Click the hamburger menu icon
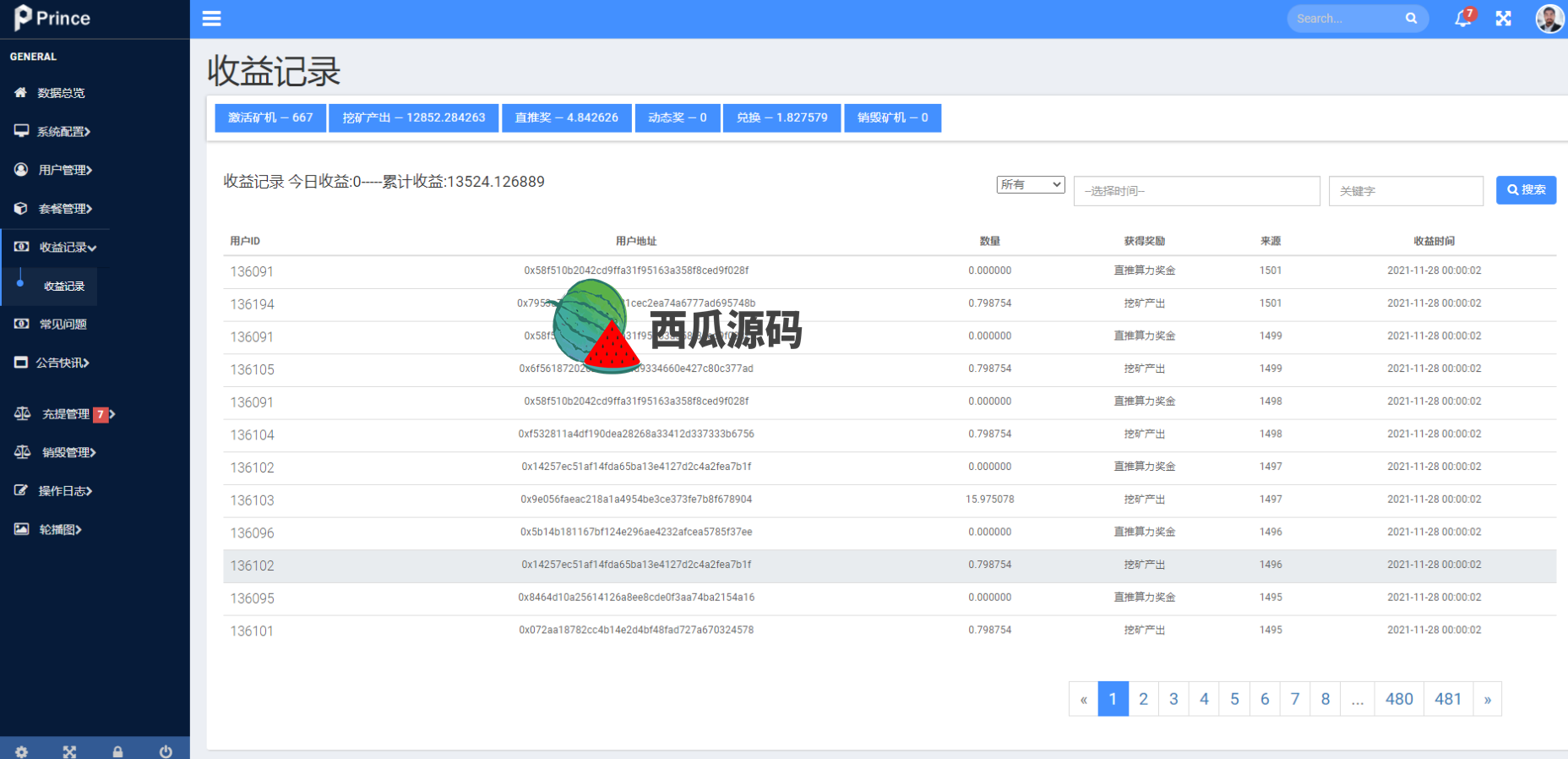 [211, 19]
